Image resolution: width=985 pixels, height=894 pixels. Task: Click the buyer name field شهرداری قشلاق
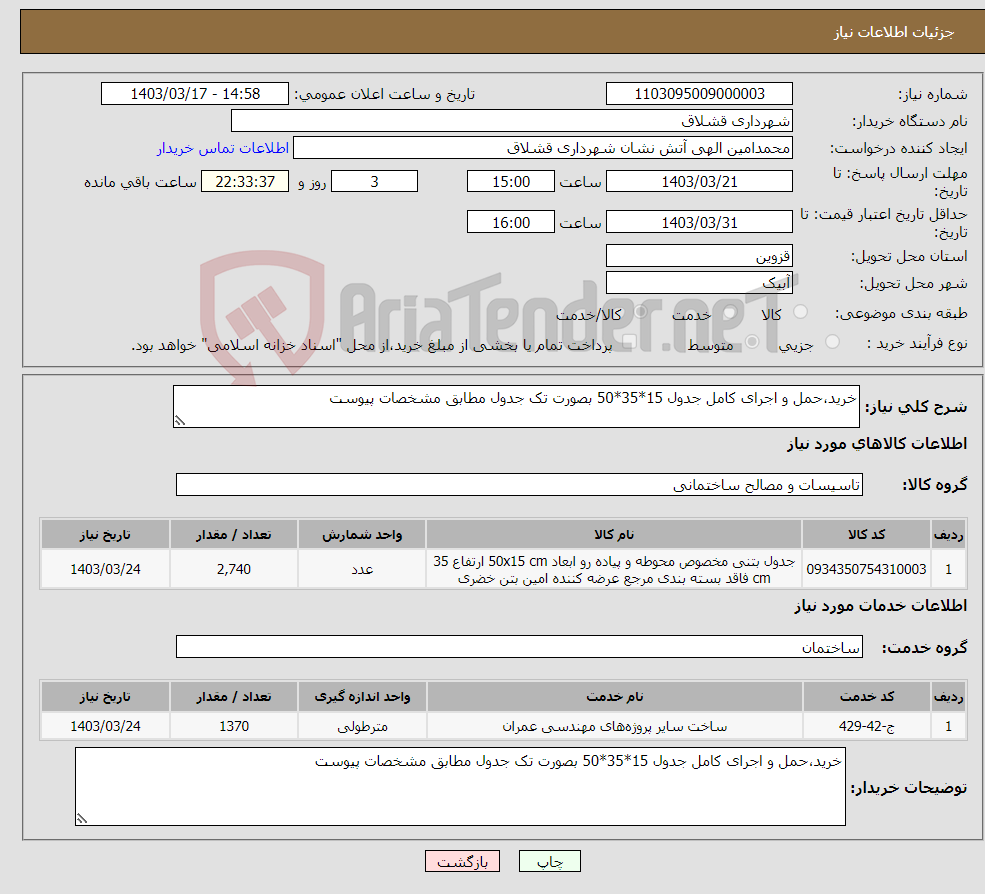point(511,121)
